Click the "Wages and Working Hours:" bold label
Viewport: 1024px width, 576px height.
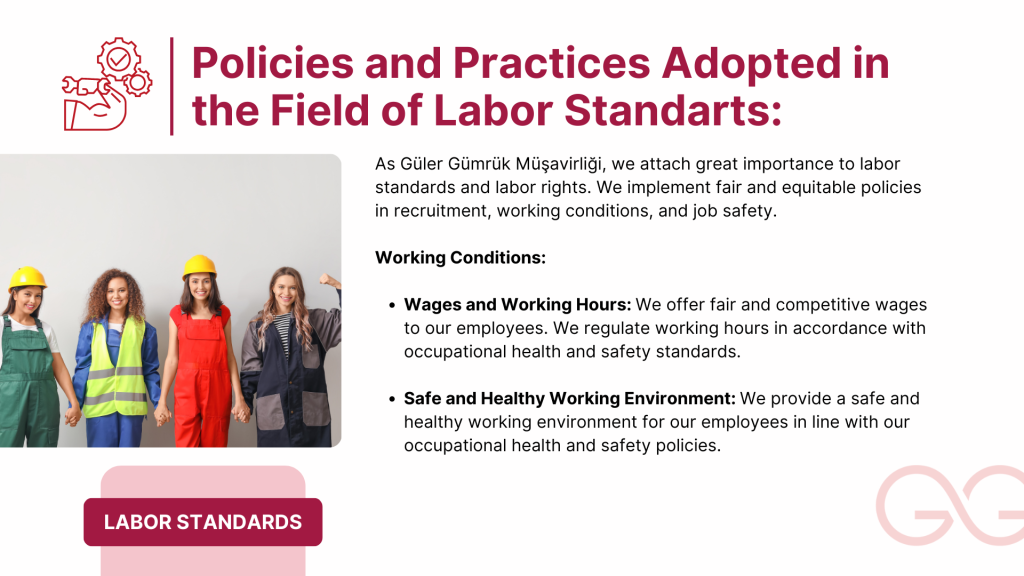pyautogui.click(x=517, y=304)
